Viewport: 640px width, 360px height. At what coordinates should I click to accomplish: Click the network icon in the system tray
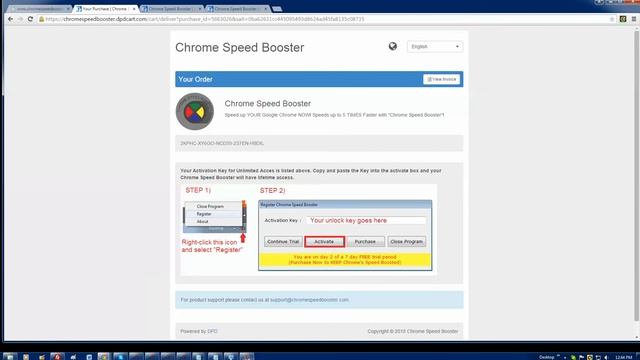598,357
